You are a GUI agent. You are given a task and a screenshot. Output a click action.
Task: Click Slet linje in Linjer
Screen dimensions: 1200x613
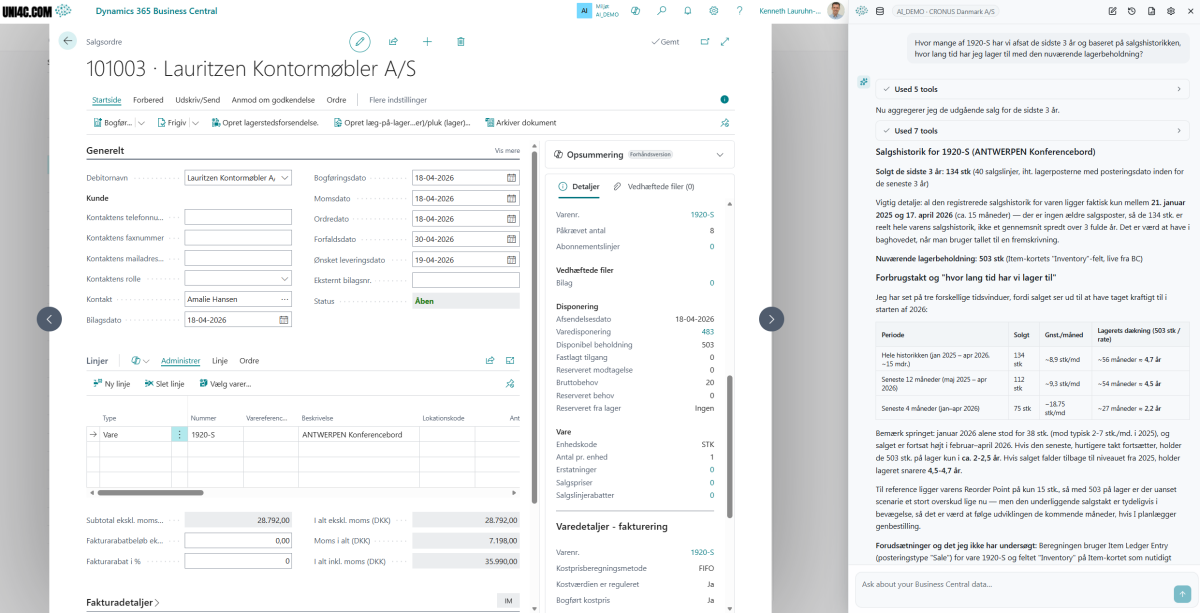pyautogui.click(x=165, y=384)
